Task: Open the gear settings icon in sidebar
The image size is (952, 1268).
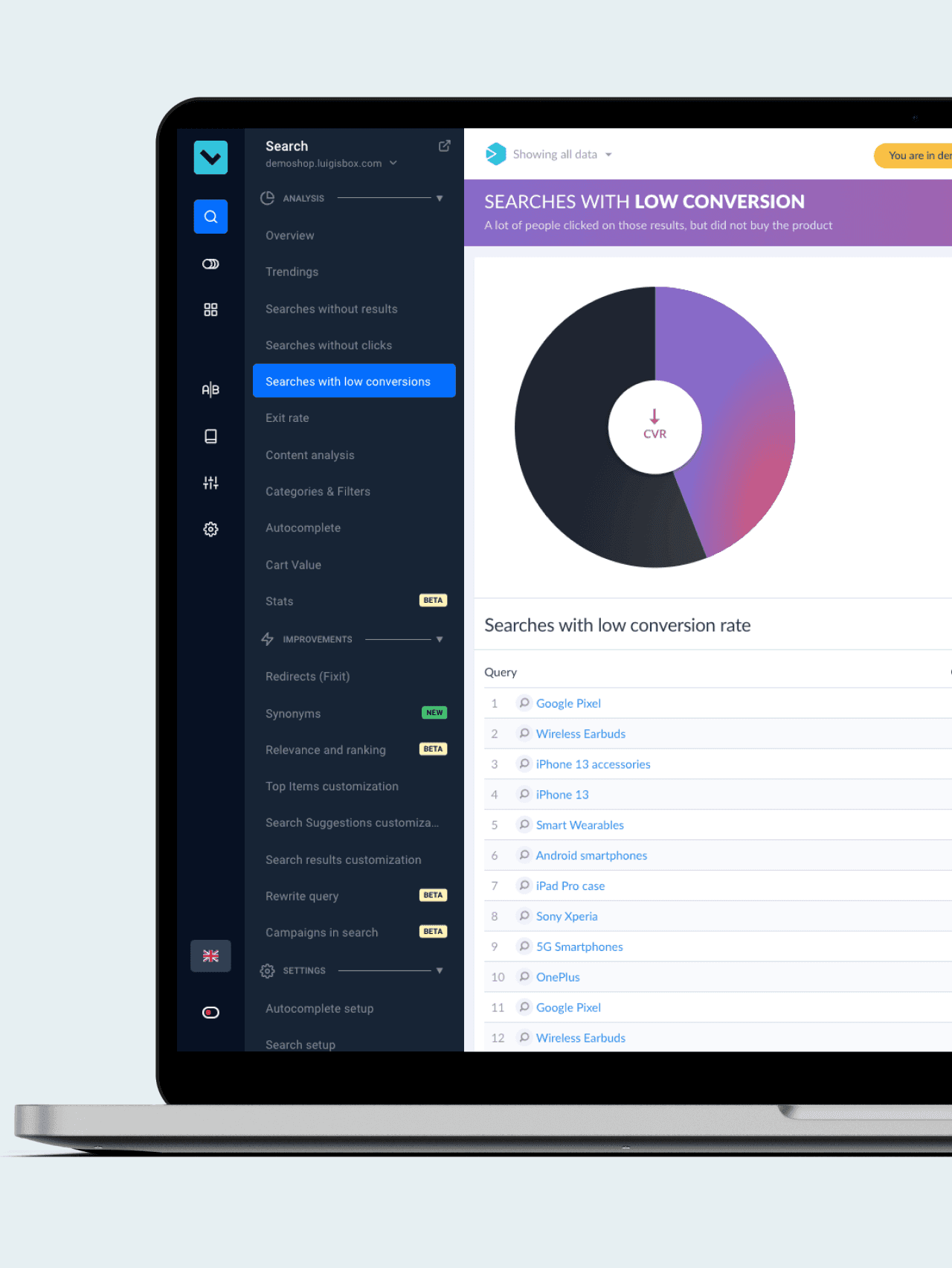Action: point(210,529)
